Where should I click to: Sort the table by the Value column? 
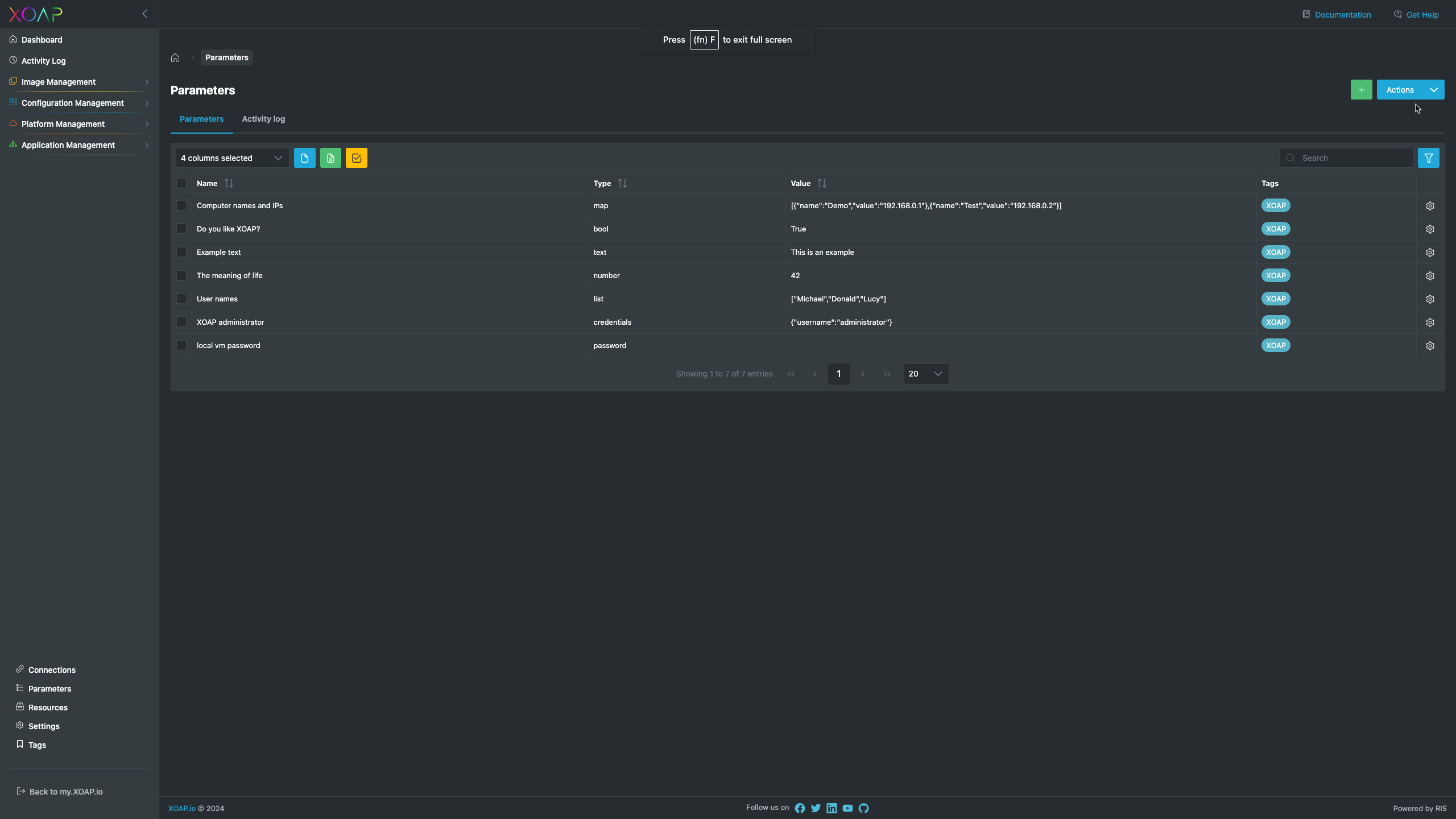(821, 183)
